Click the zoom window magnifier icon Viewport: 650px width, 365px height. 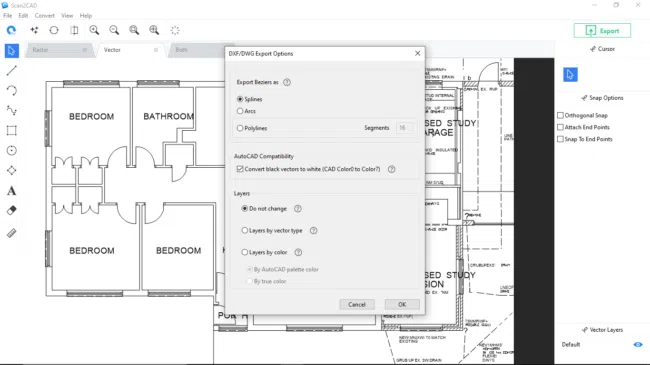[x=134, y=30]
